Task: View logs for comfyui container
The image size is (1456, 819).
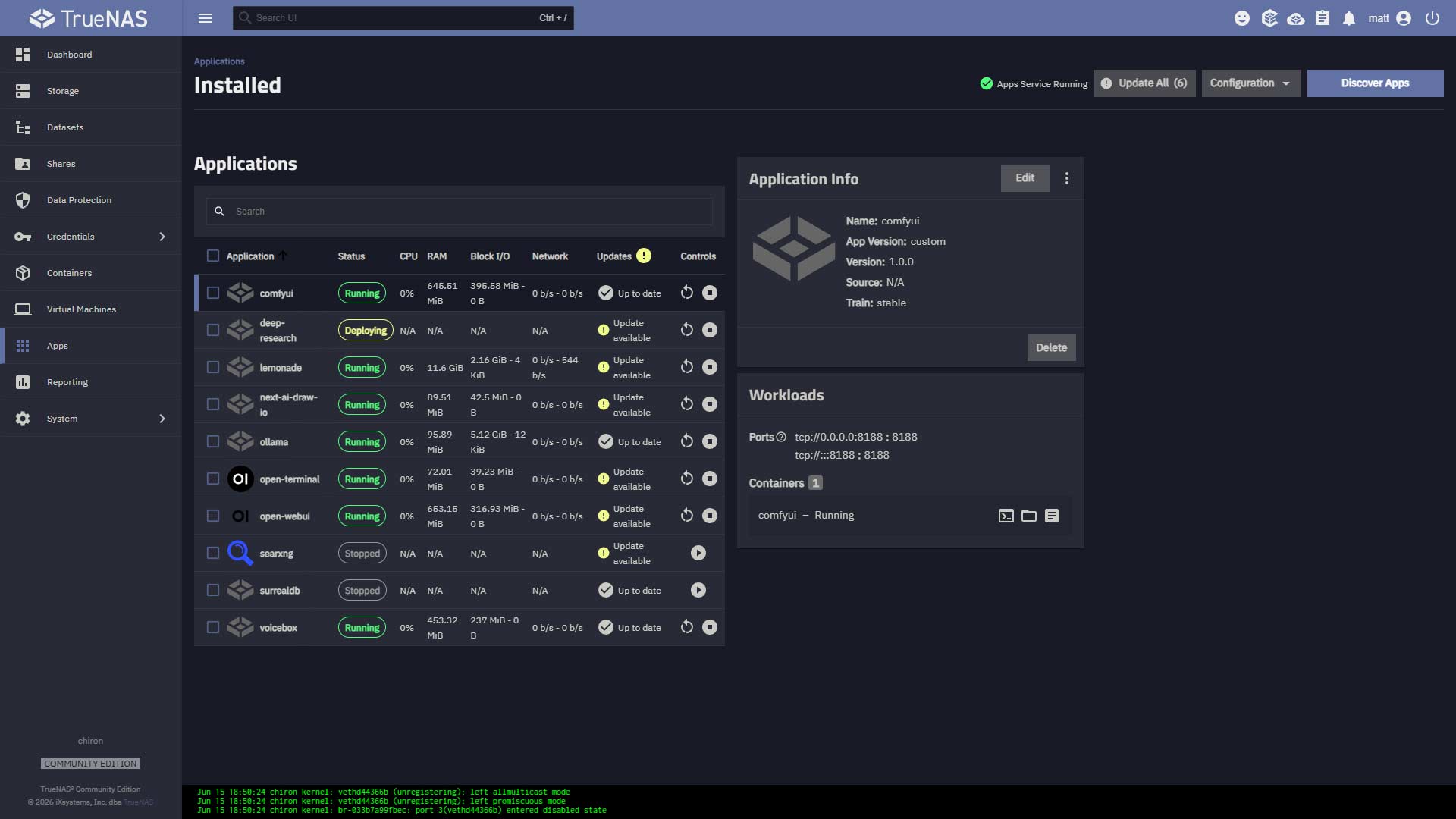Action: tap(1052, 516)
